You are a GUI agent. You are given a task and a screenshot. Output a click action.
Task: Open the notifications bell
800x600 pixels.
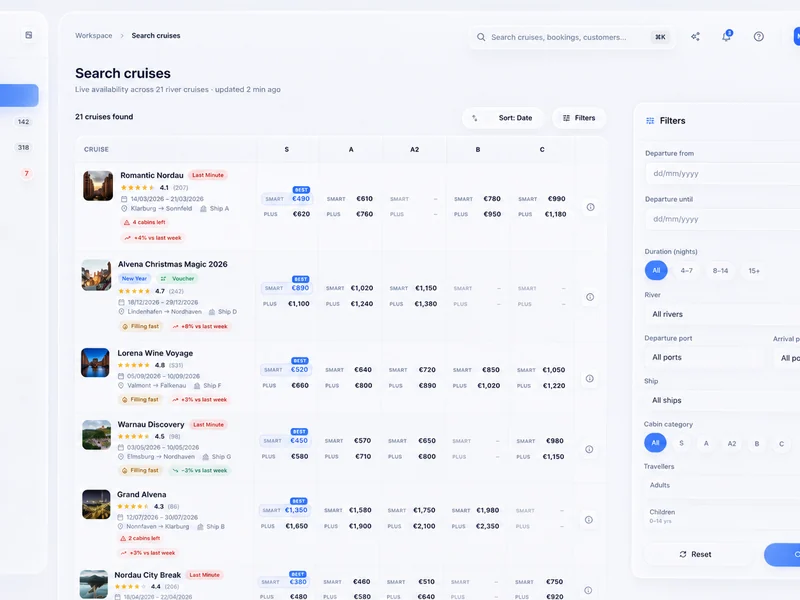727,36
